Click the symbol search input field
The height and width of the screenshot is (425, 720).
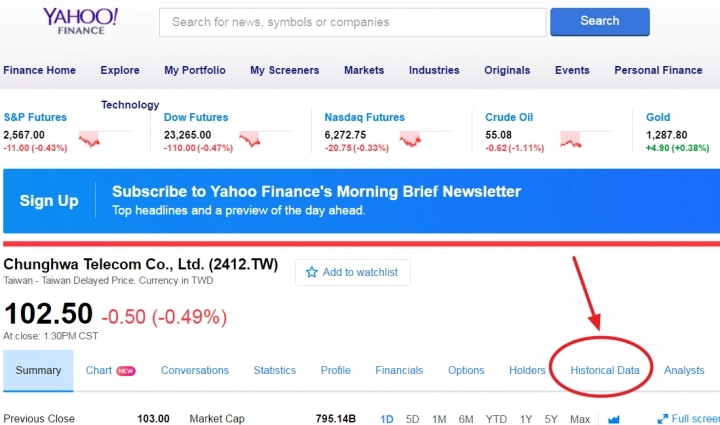(x=353, y=22)
